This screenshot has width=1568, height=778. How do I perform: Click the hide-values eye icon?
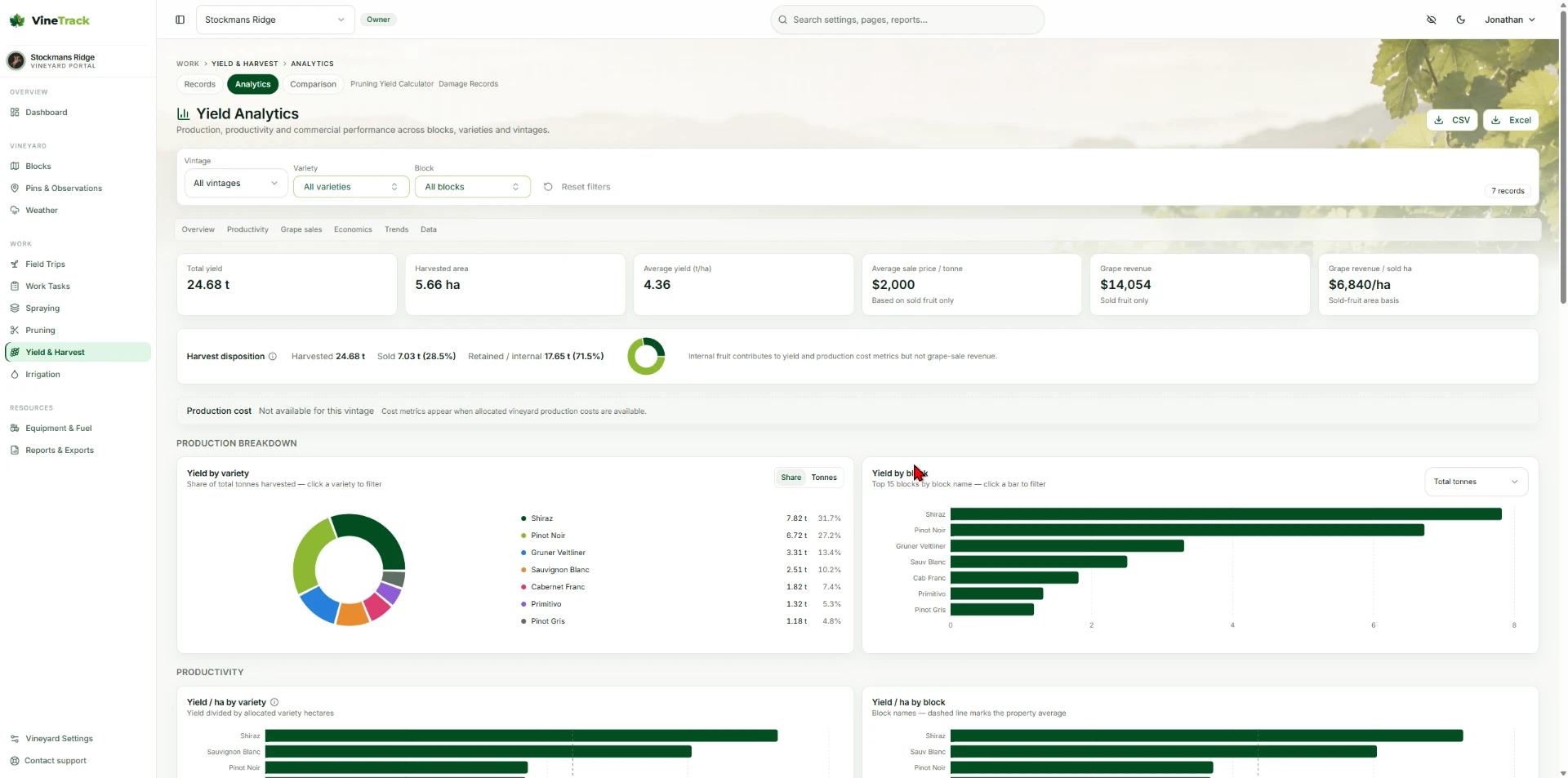point(1432,20)
